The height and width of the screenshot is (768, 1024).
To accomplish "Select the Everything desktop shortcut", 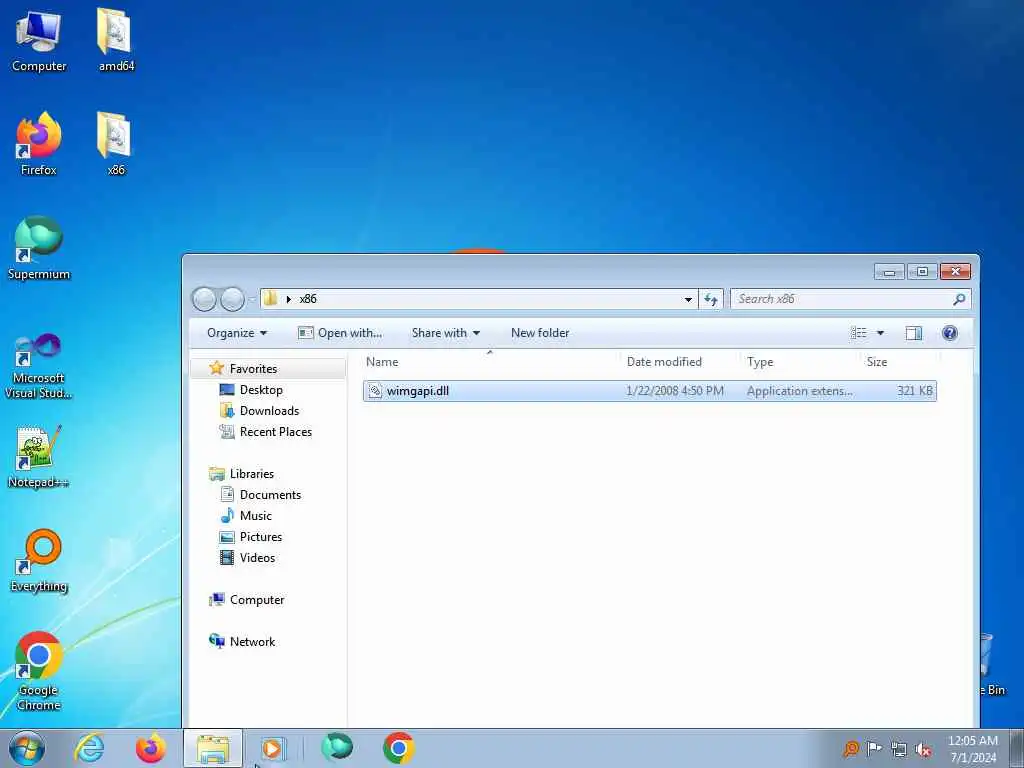I will 39,560.
